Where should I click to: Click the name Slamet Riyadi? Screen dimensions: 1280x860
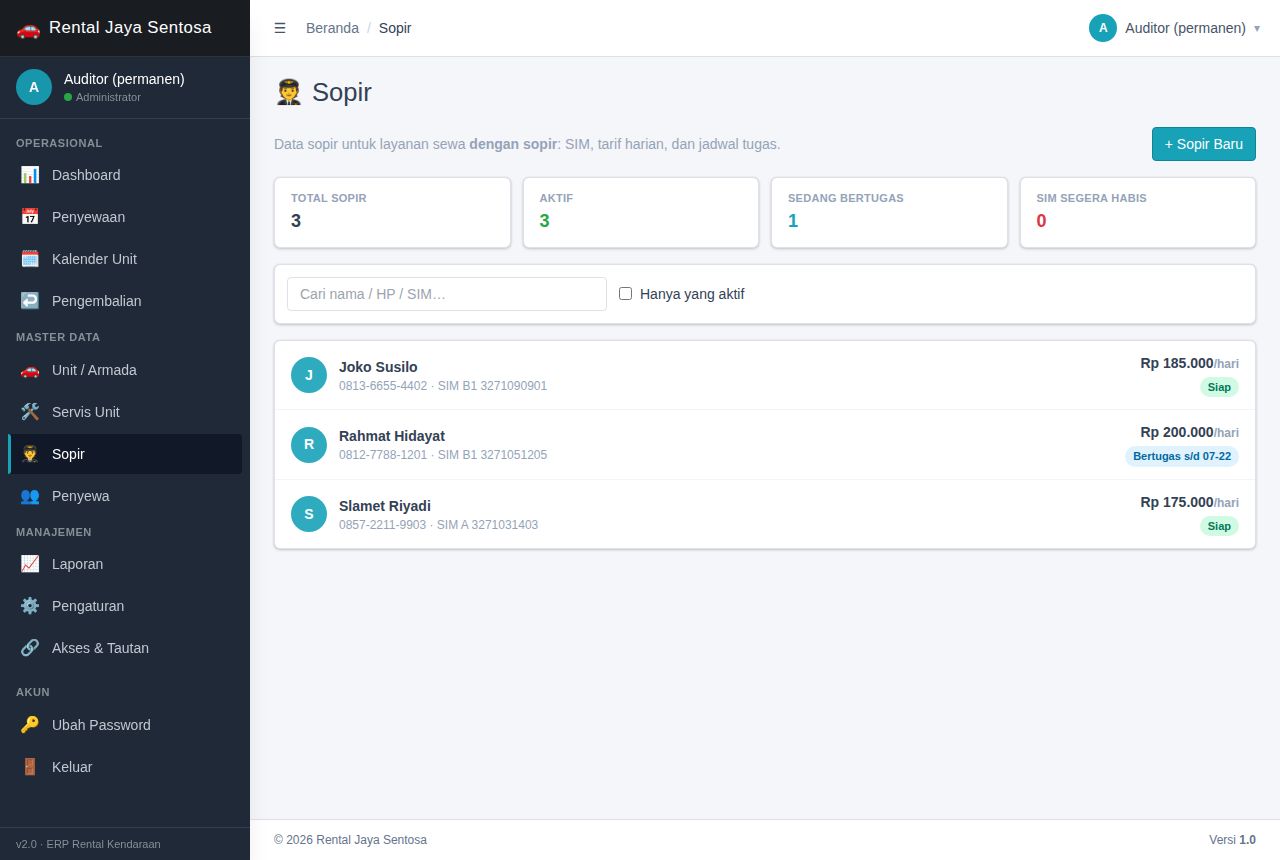pos(385,506)
